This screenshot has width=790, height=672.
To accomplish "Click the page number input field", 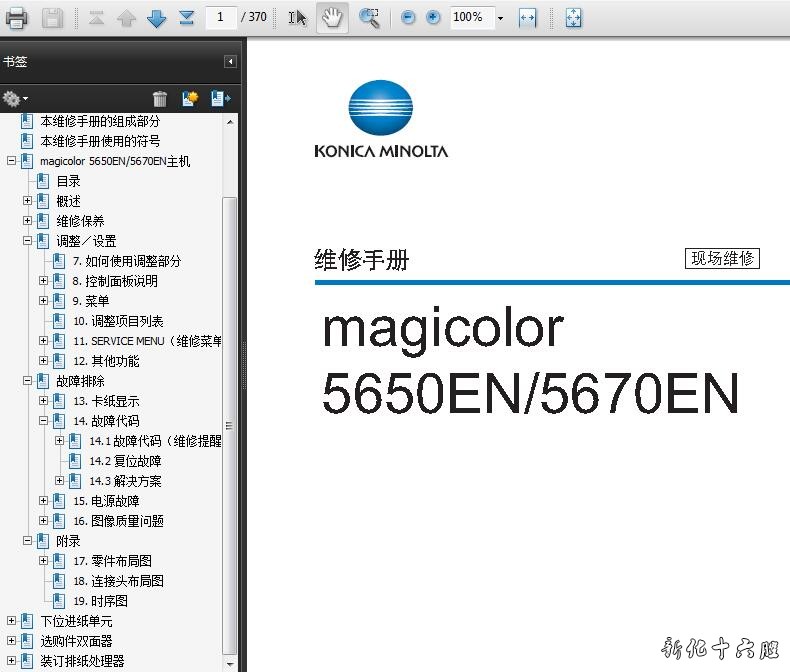I will 221,17.
